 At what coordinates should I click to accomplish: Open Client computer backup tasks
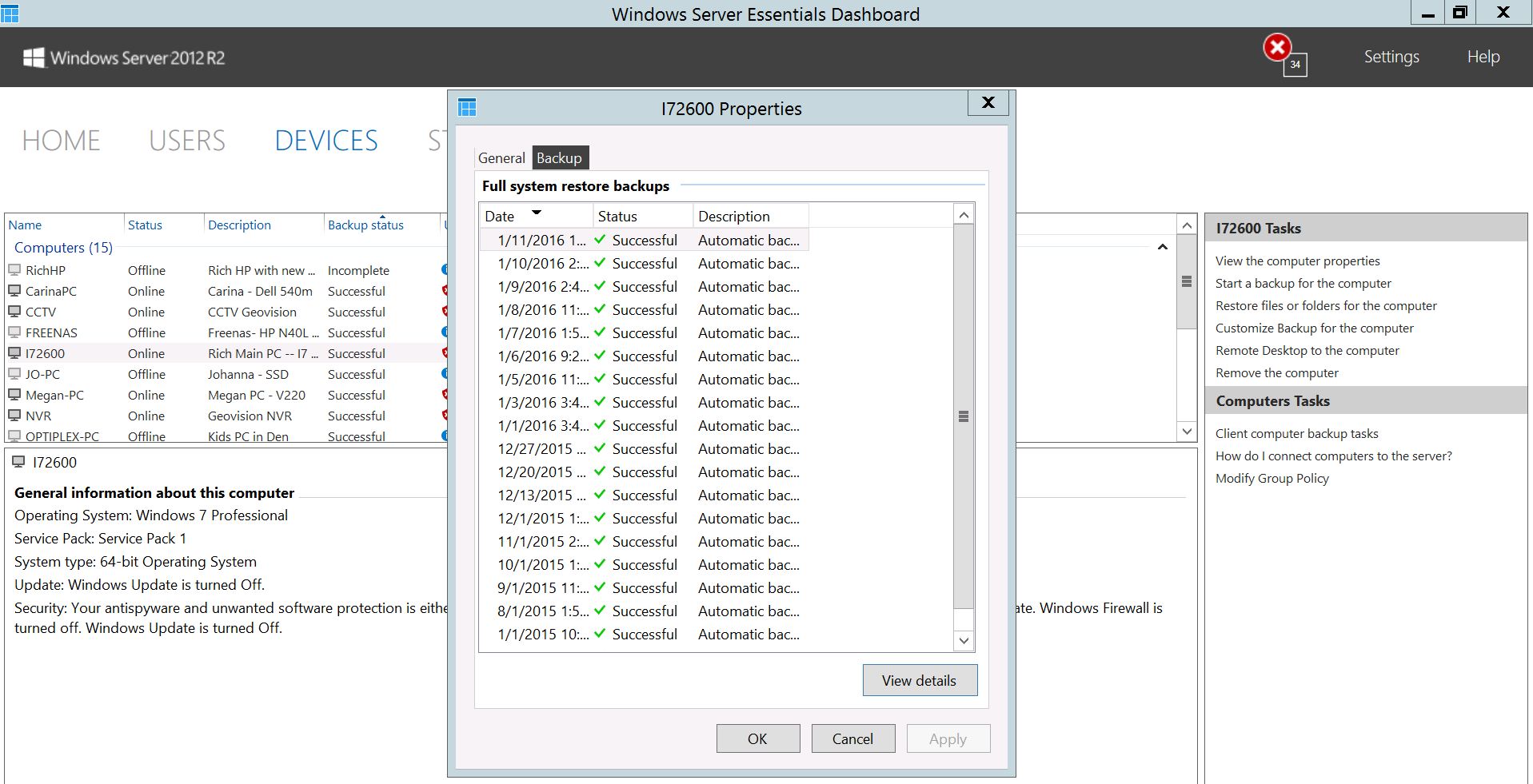point(1296,433)
